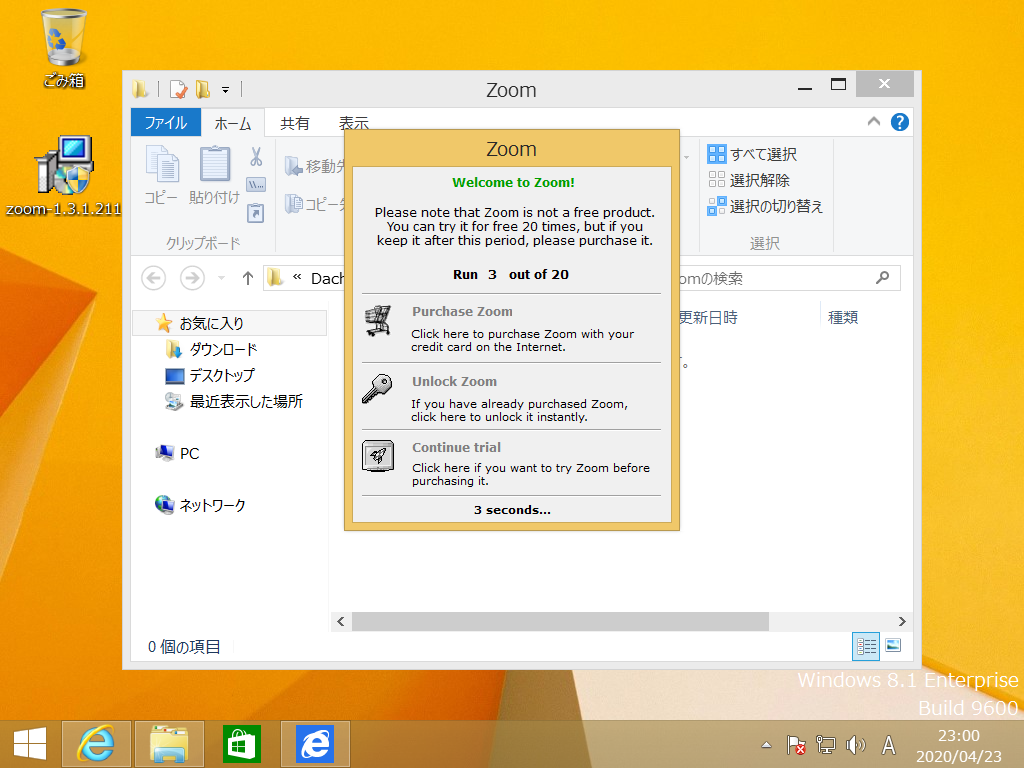
Task: Click the new folder icon in quick access toolbar
Action: 203,89
